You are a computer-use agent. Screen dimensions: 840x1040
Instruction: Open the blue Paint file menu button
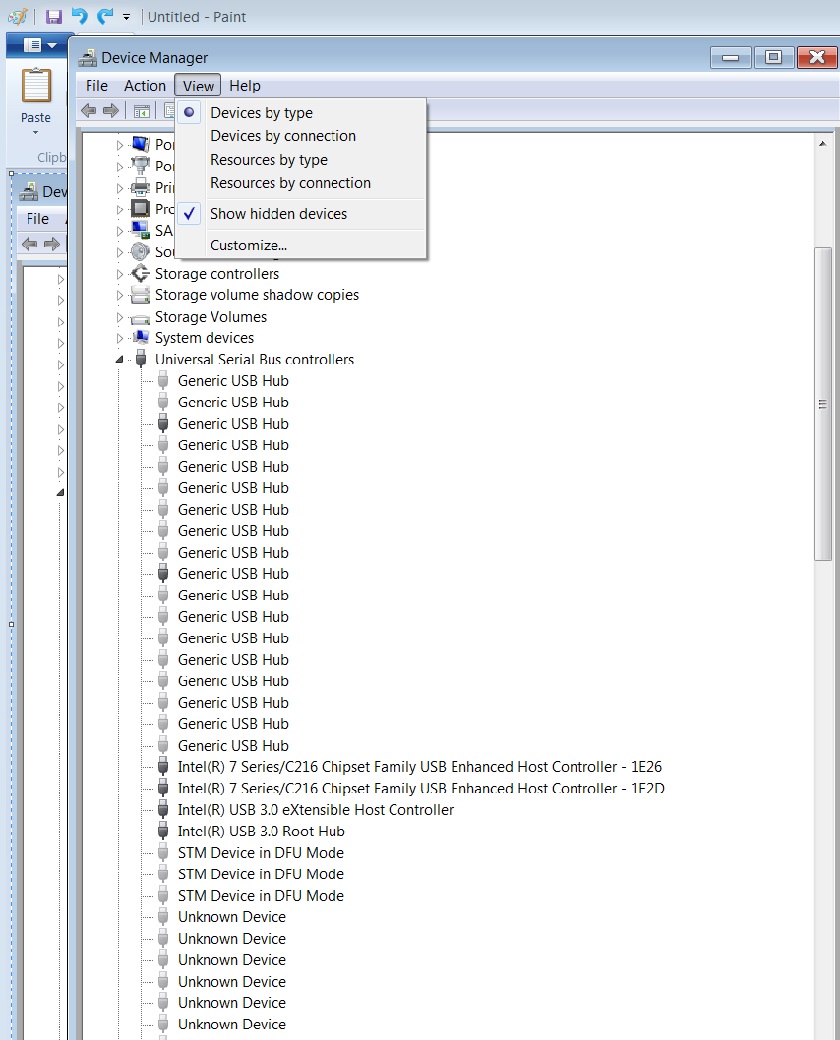[40, 45]
